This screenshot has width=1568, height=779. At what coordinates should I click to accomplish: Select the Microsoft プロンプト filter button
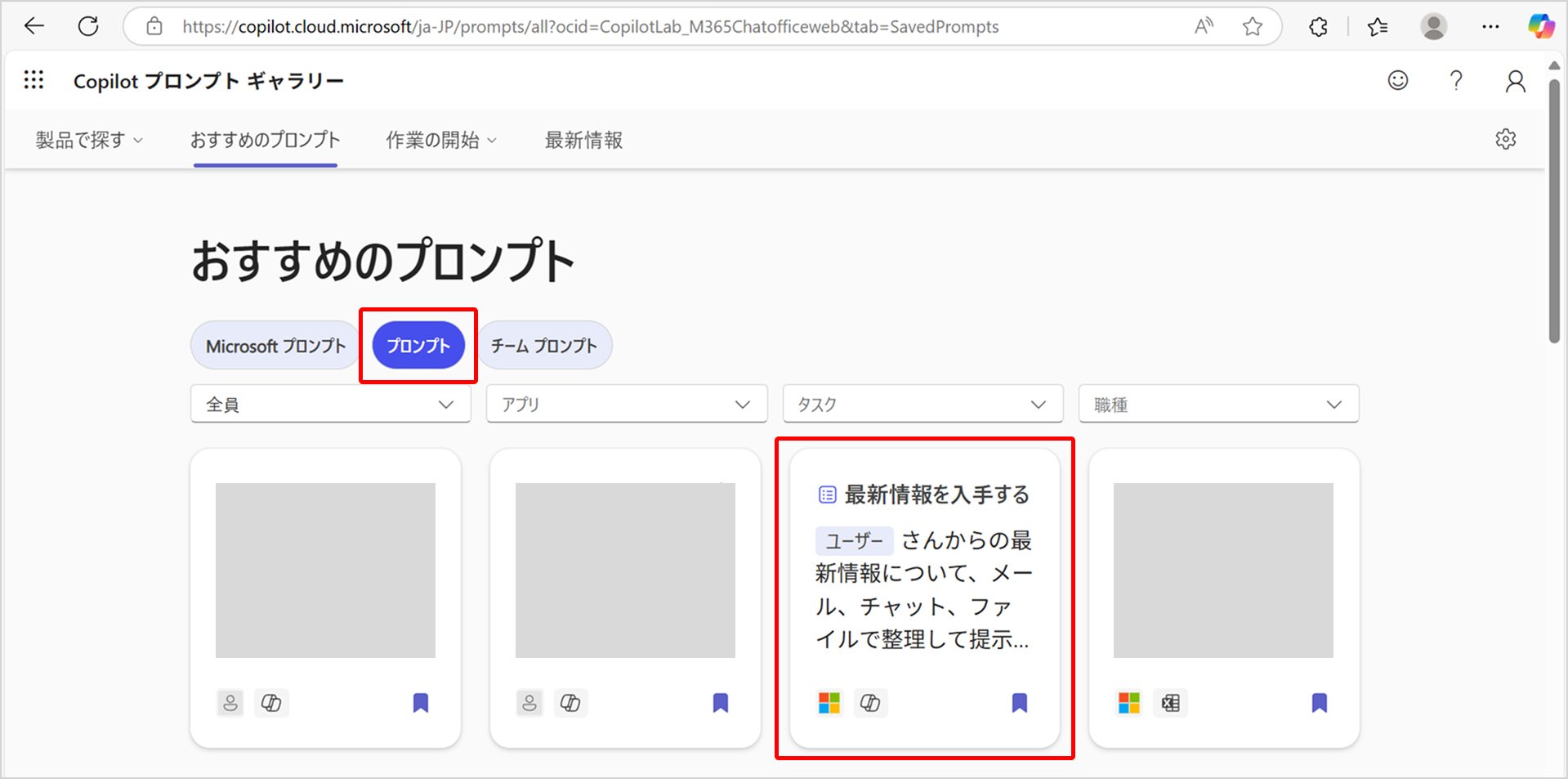pyautogui.click(x=275, y=346)
